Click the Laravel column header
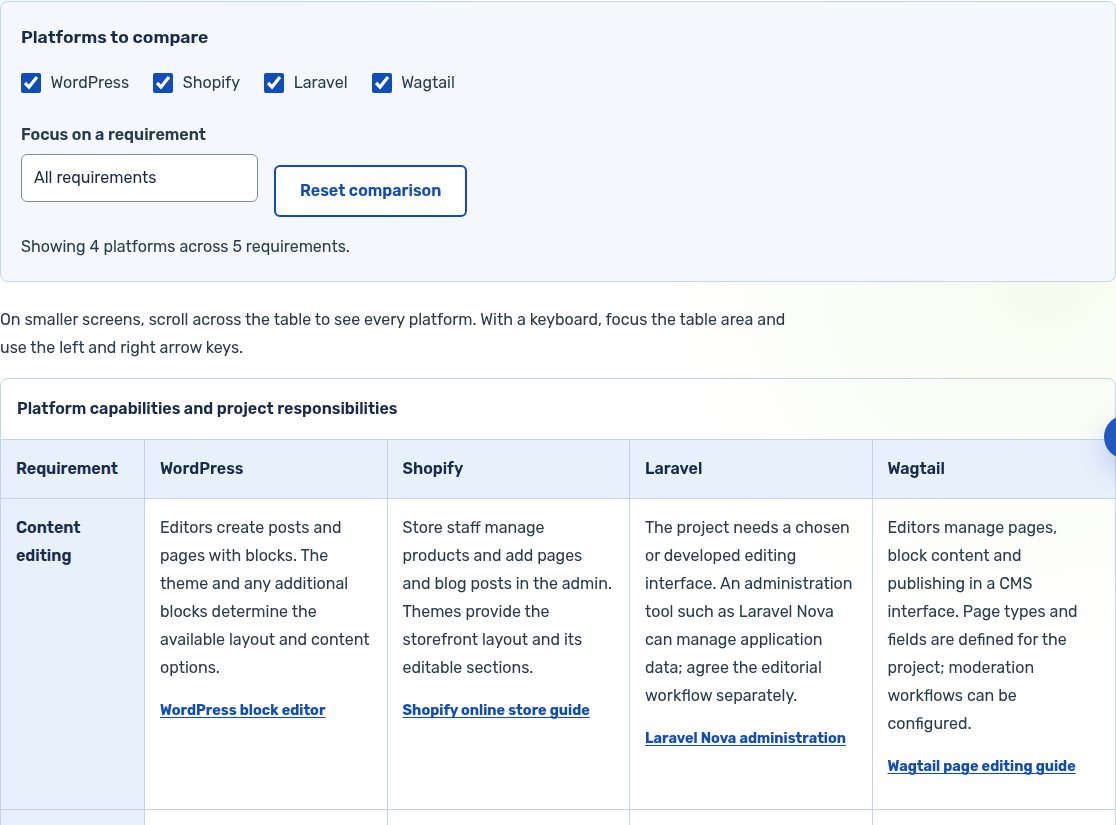This screenshot has height=825, width=1116. [x=751, y=468]
